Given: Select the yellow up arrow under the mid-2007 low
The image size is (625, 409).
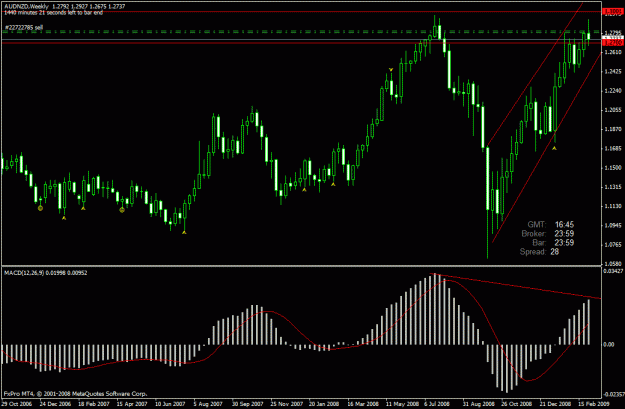Looking at the screenshot, I should click(184, 232).
